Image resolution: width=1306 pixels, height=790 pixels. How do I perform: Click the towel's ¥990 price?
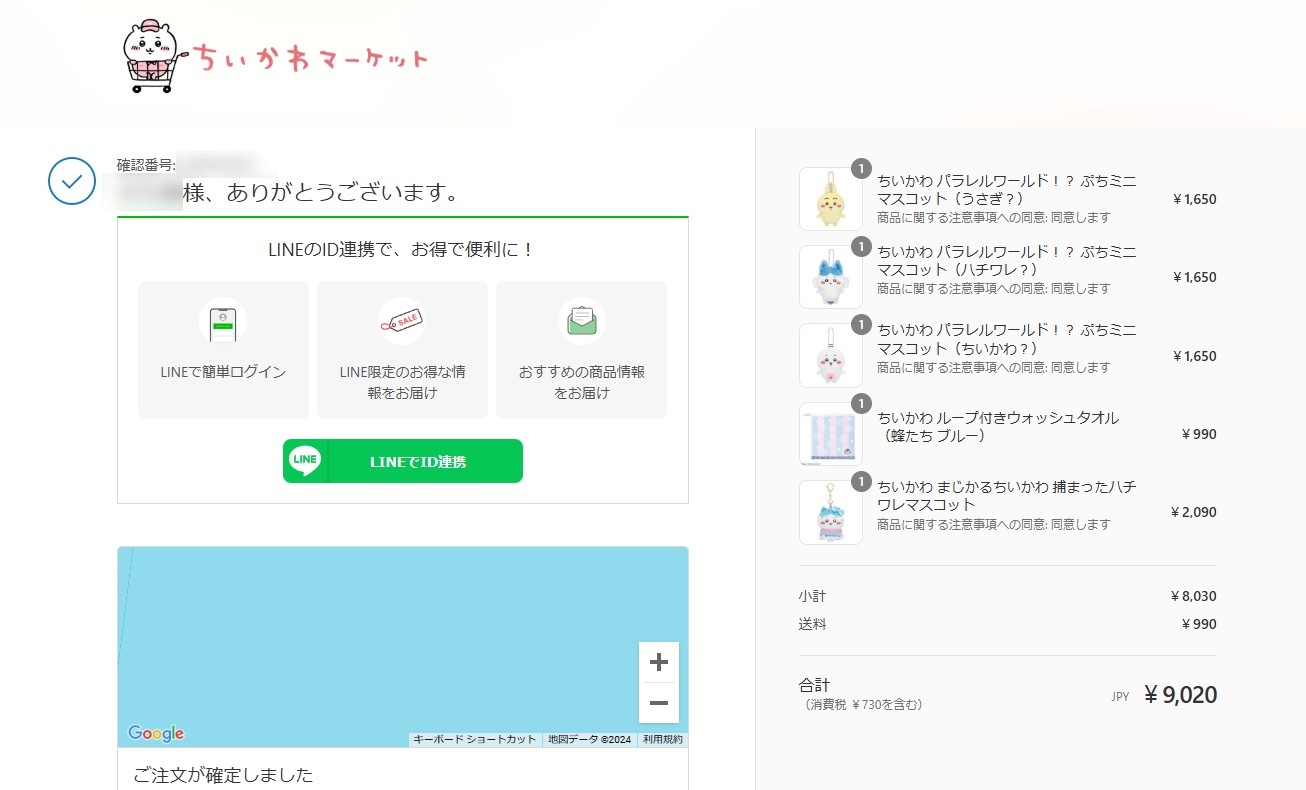pos(1199,434)
